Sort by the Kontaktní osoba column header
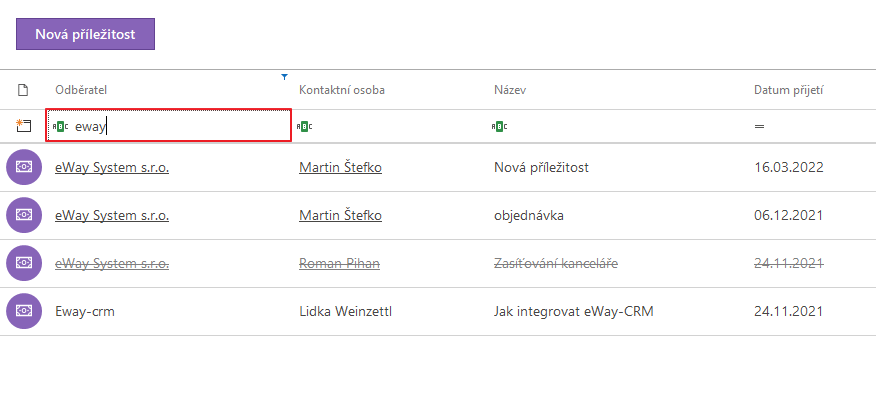The width and height of the screenshot is (876, 396). tap(342, 90)
